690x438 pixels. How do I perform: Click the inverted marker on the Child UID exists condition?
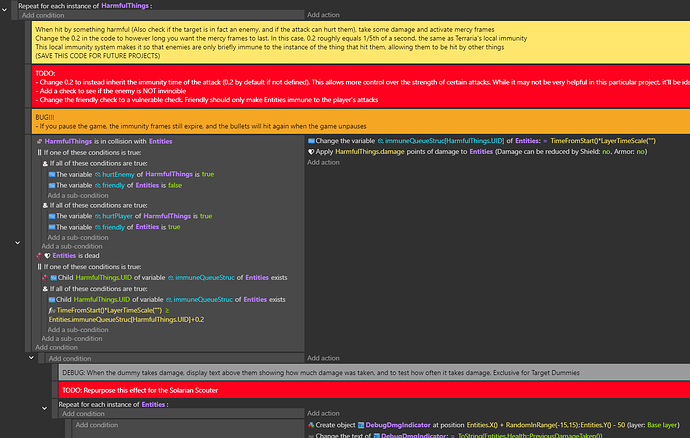pyautogui.click(x=45, y=278)
